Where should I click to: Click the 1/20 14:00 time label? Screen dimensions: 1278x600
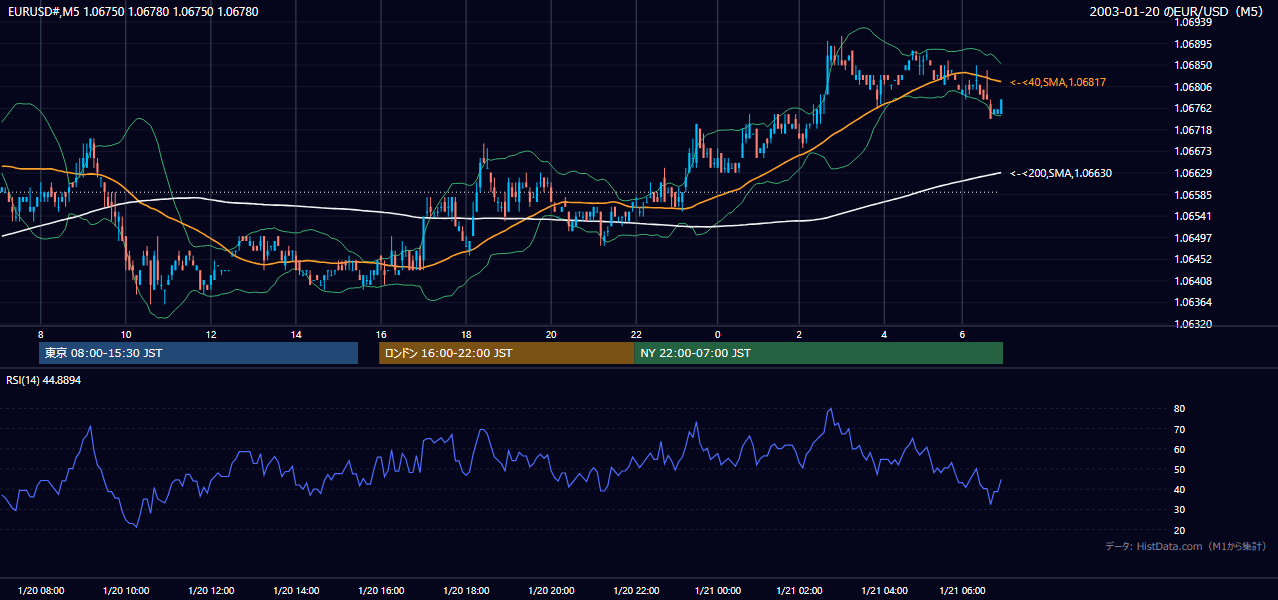[x=296, y=591]
